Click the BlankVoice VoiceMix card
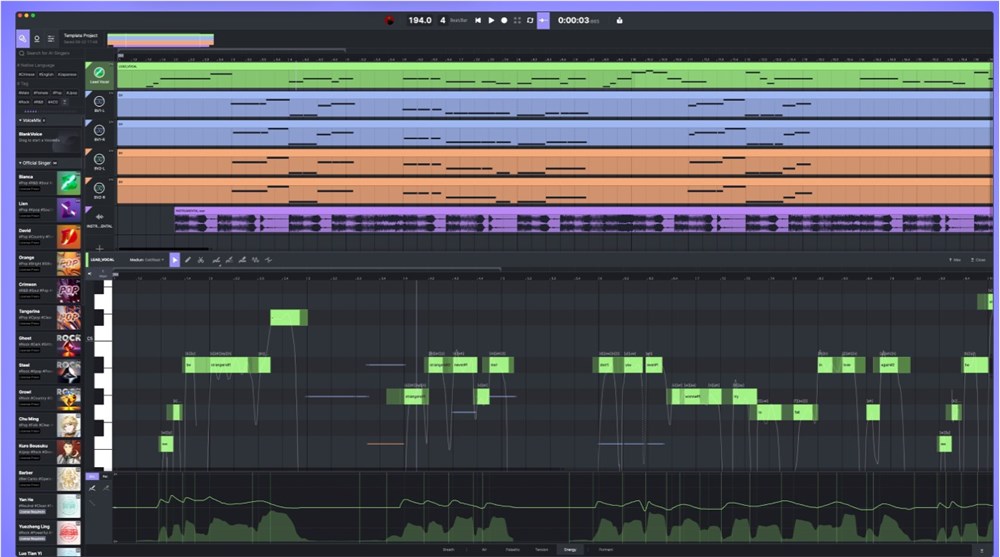 click(x=49, y=140)
